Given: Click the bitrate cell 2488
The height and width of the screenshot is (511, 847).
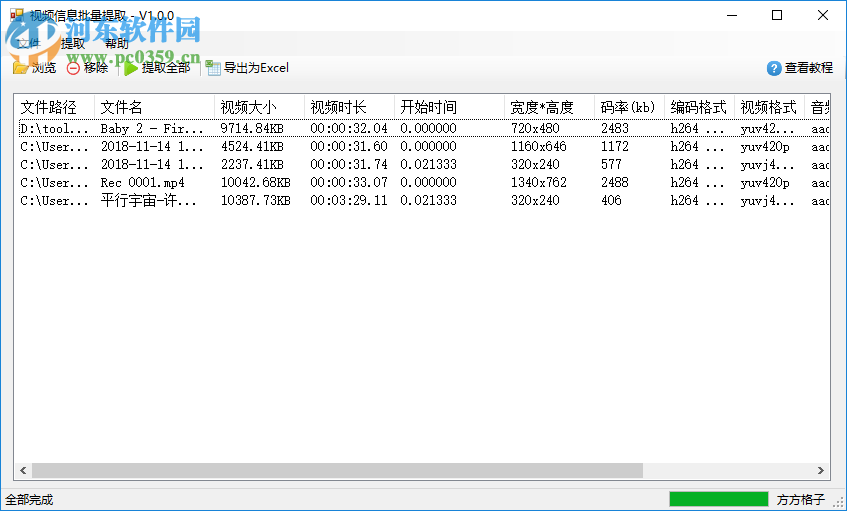Looking at the screenshot, I should 615,183.
